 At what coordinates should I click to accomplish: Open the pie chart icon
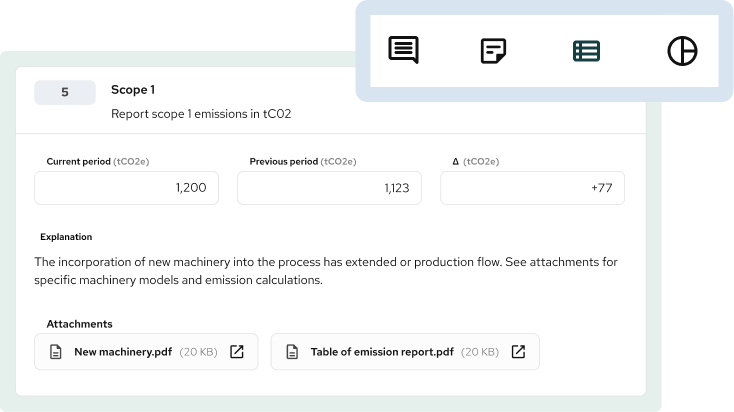coord(681,51)
